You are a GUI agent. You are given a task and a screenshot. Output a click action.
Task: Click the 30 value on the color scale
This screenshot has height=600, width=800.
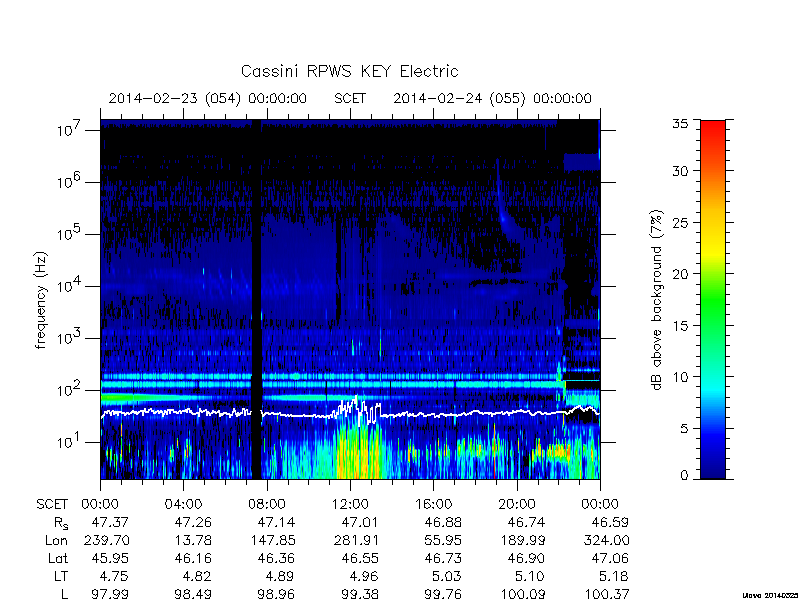tap(680, 170)
